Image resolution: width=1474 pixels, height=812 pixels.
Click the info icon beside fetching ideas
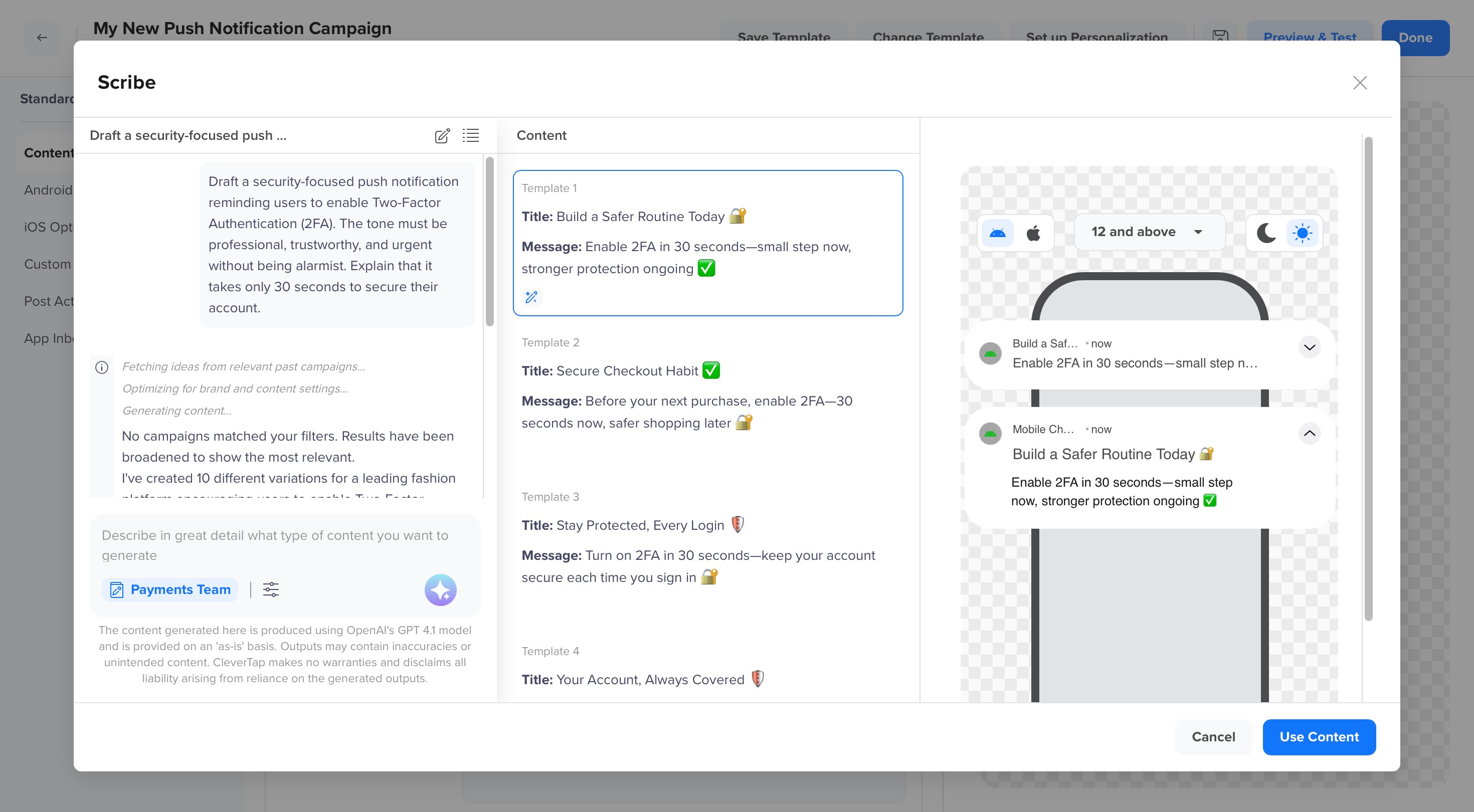pyautogui.click(x=102, y=367)
